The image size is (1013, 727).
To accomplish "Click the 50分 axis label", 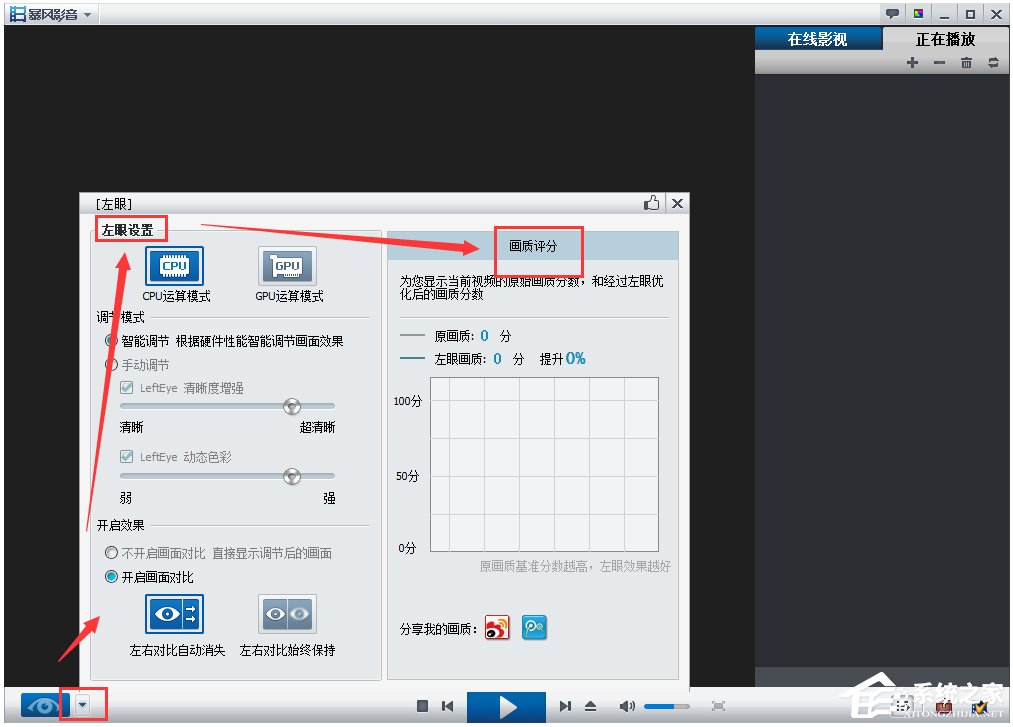I will click(407, 476).
